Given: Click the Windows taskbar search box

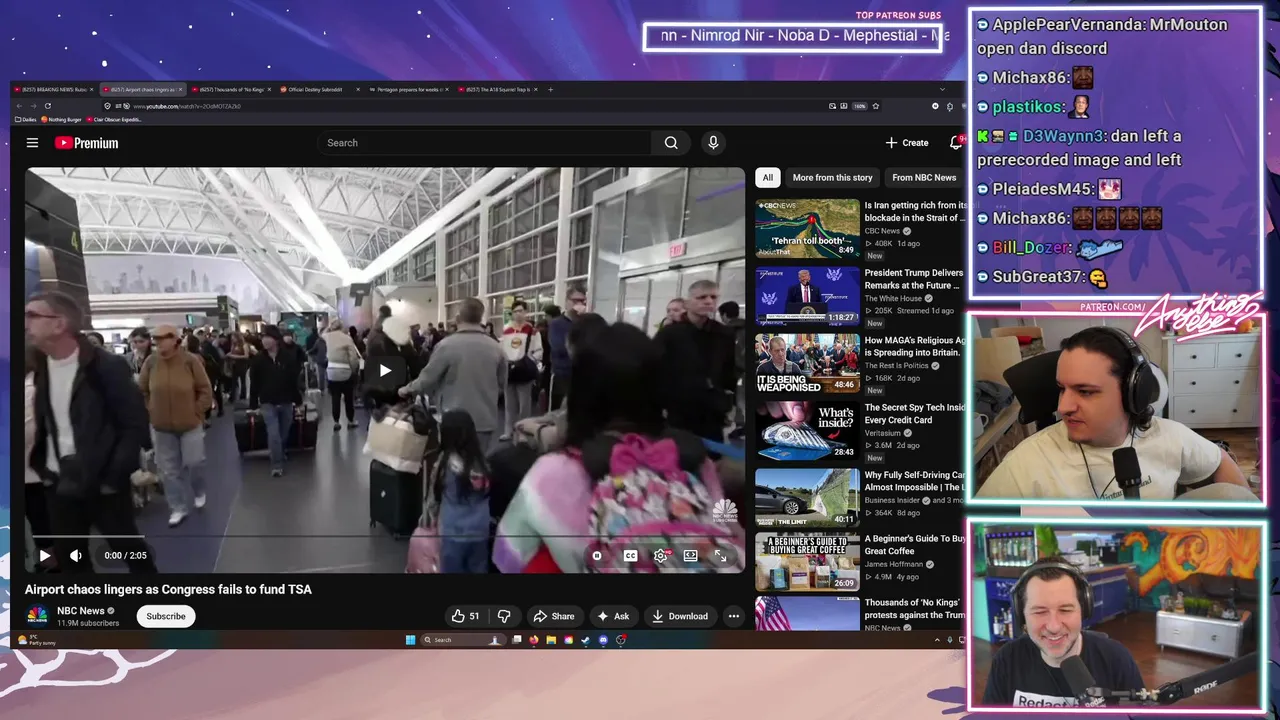Looking at the screenshot, I should pyautogui.click(x=463, y=640).
